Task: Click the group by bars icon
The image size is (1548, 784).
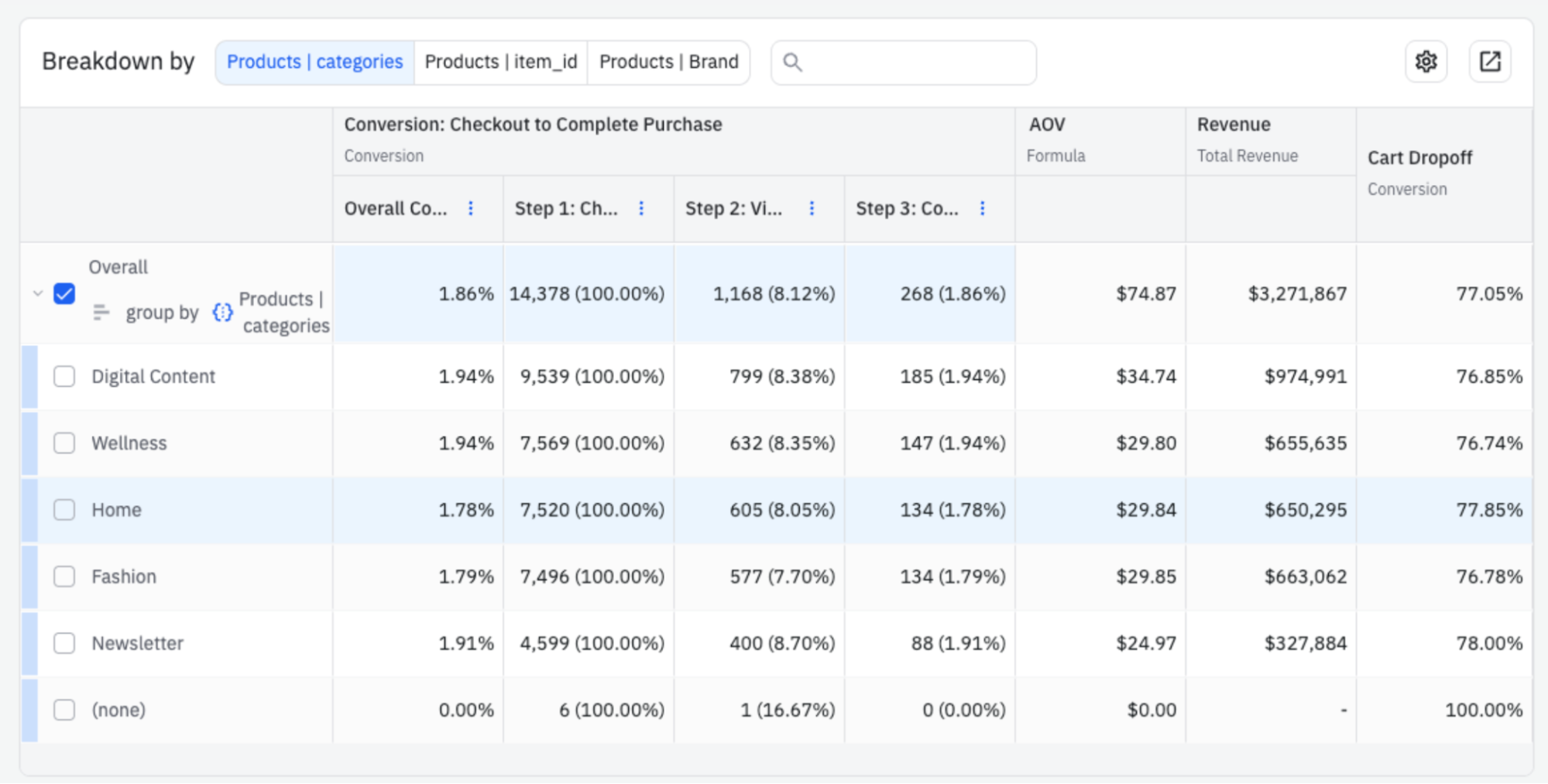Action: click(101, 313)
